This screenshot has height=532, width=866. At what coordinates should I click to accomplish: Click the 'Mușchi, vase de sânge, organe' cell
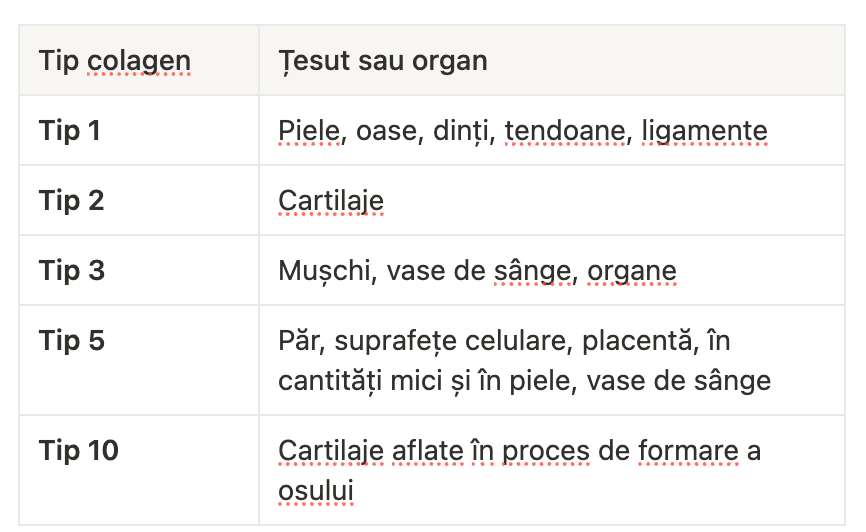click(552, 270)
